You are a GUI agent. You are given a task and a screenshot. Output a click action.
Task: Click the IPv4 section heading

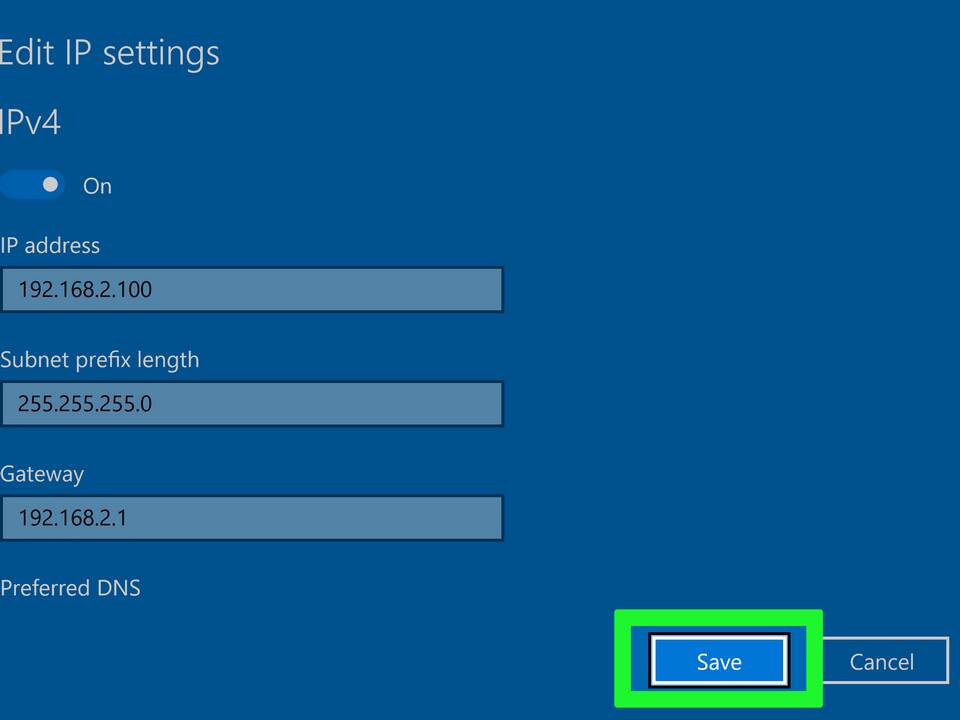click(x=30, y=122)
